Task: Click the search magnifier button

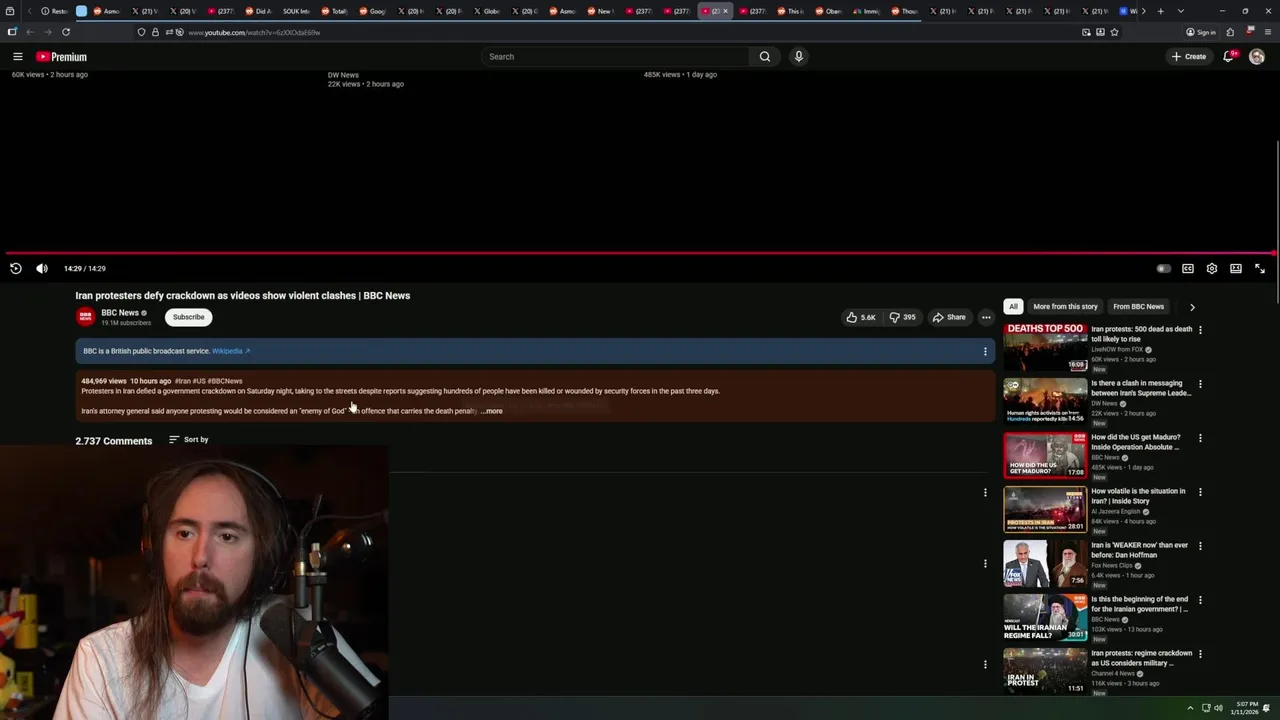Action: [x=765, y=57]
